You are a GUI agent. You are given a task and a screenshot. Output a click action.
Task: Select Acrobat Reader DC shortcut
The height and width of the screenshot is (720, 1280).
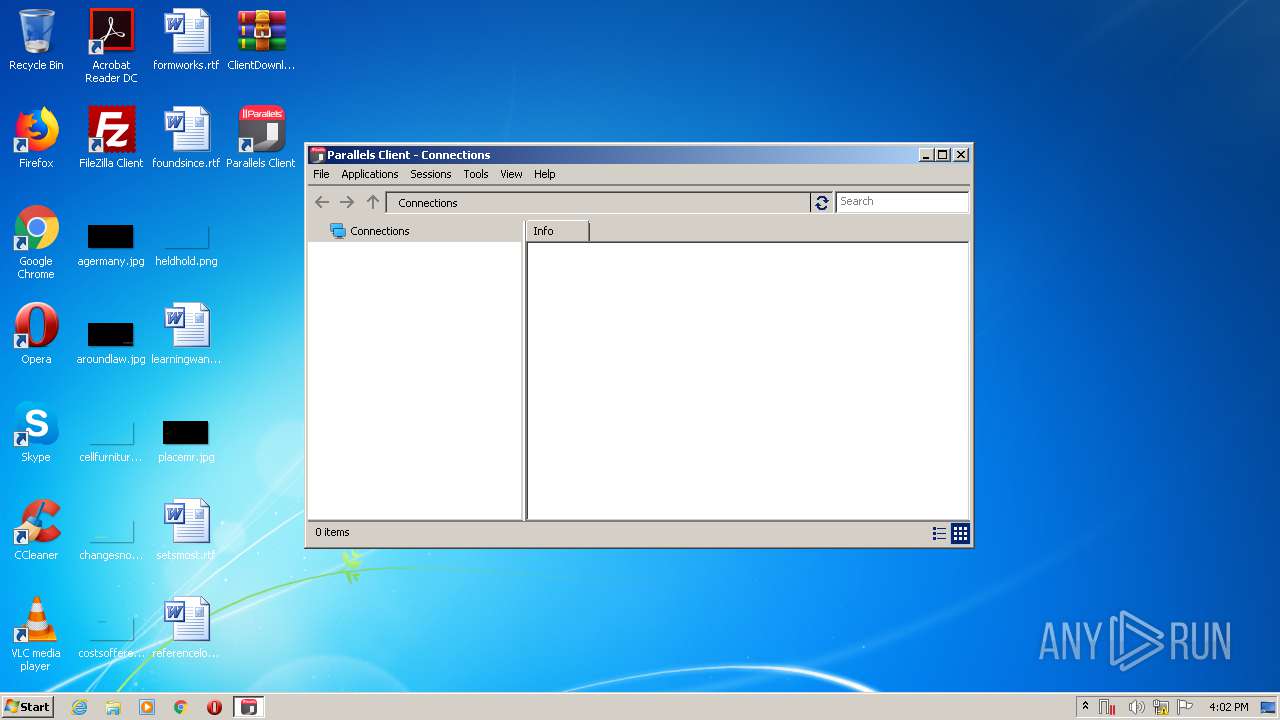tap(111, 47)
